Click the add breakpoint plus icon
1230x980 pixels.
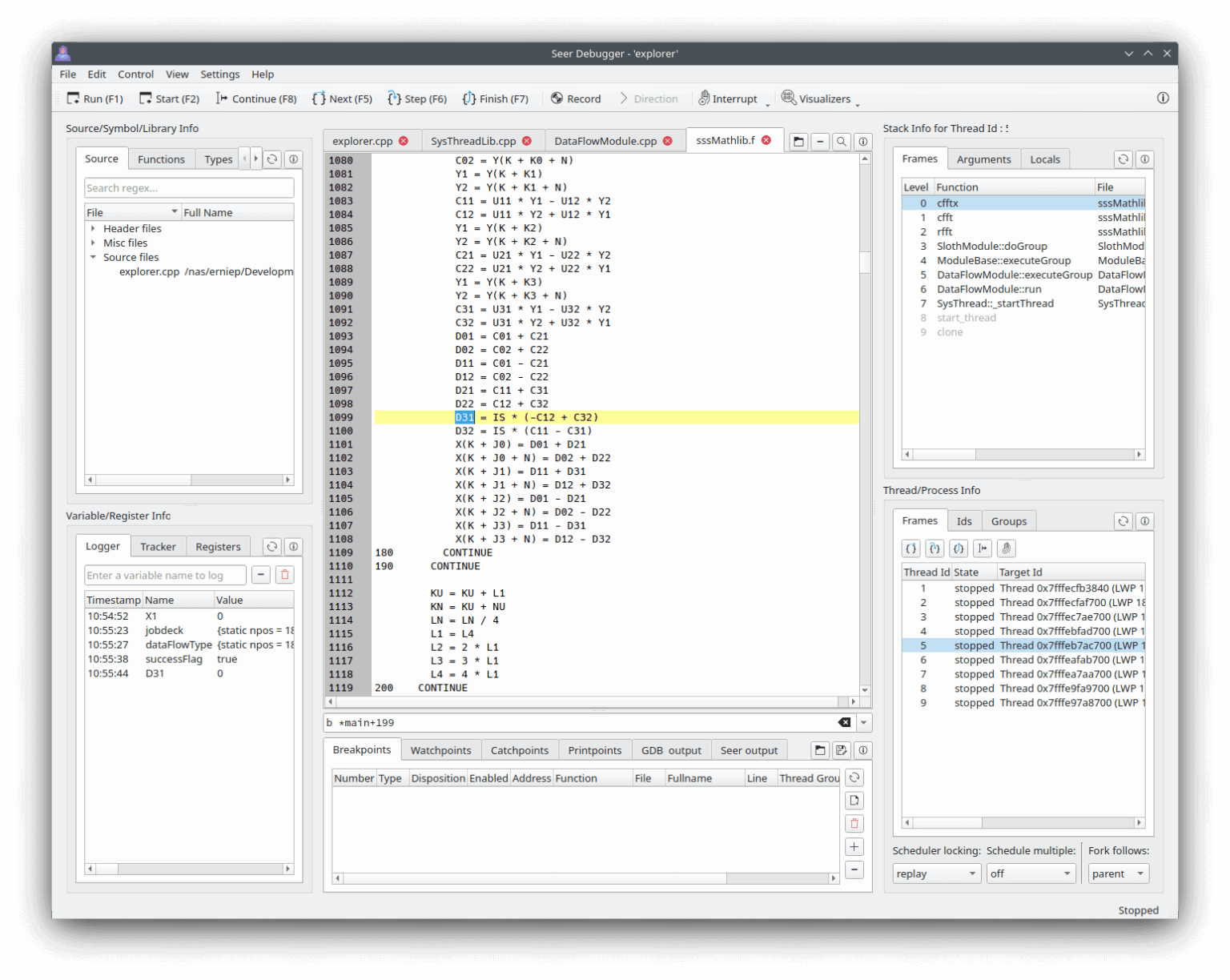[x=854, y=847]
